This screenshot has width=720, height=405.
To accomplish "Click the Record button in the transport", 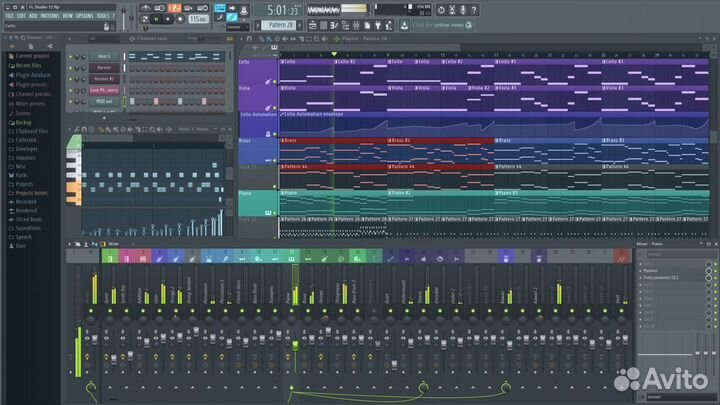I will (180, 18).
